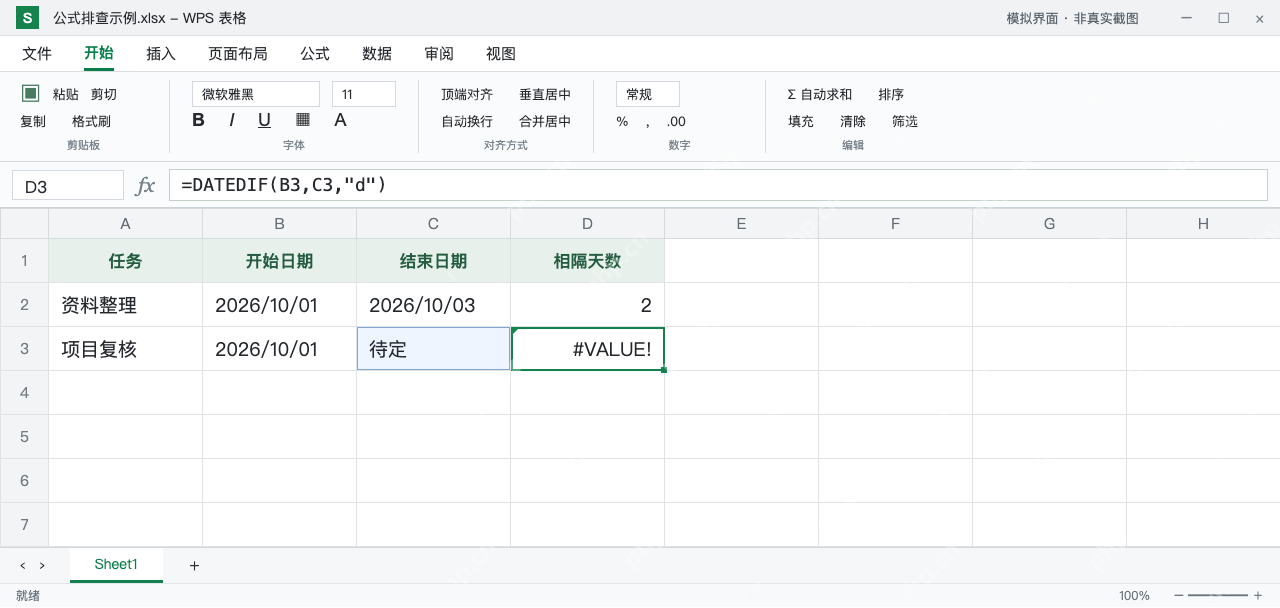Viewport: 1280px width, 608px height.
Task: Toggle bold formatting with B icon
Action: coord(198,120)
